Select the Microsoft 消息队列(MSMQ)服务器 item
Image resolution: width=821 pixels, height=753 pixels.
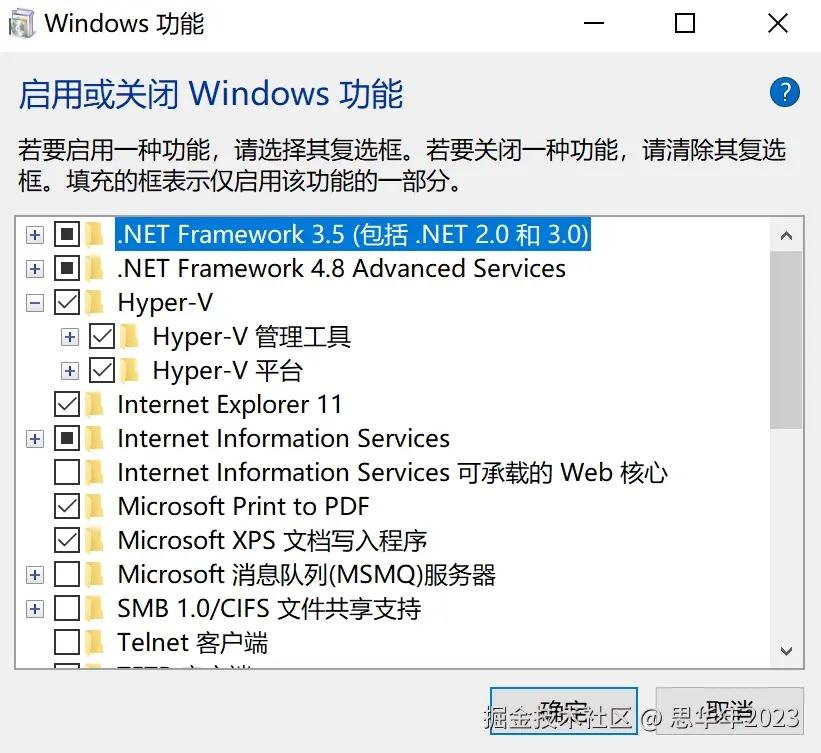pos(306,574)
